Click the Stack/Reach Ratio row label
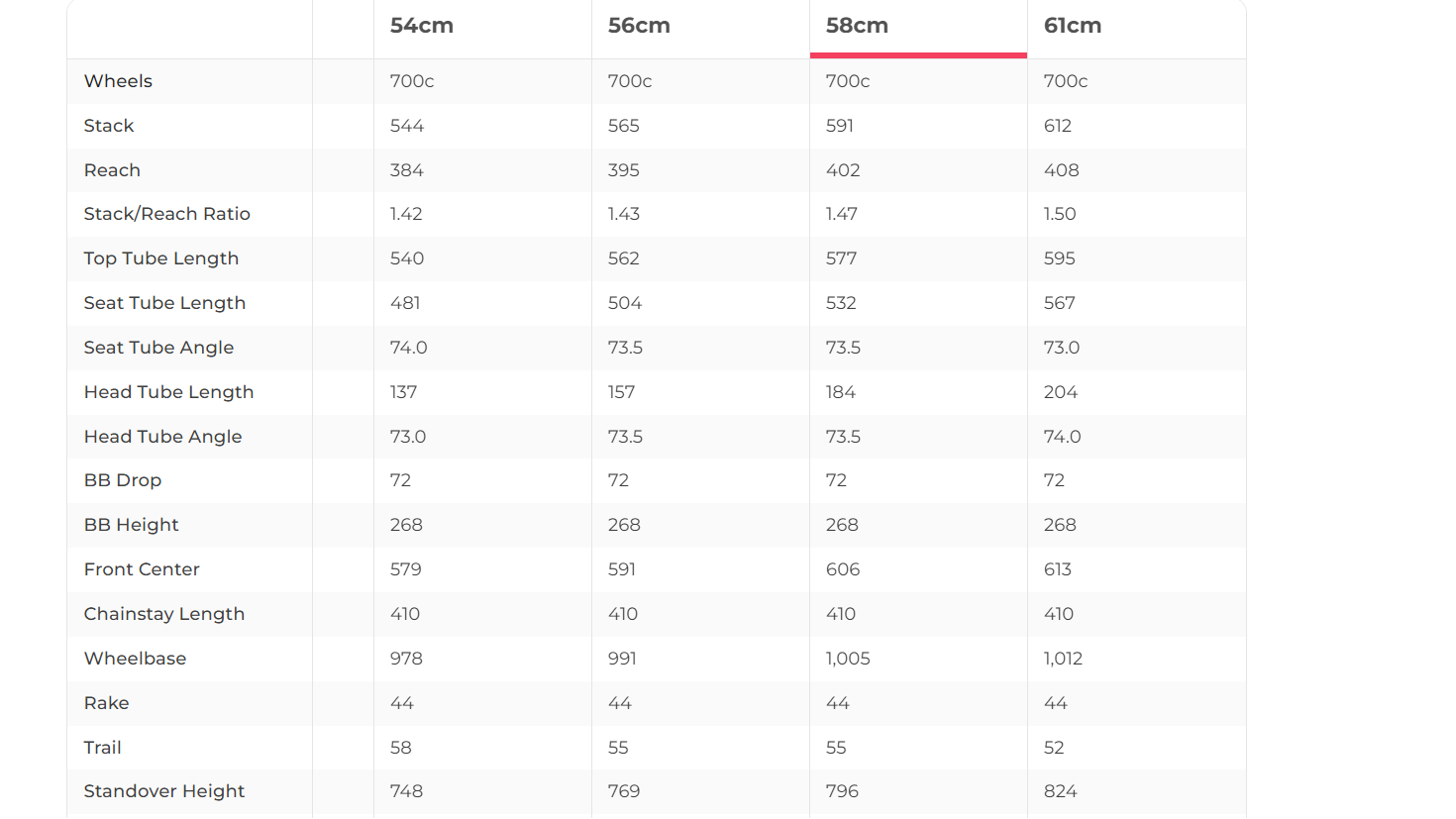 tap(166, 214)
